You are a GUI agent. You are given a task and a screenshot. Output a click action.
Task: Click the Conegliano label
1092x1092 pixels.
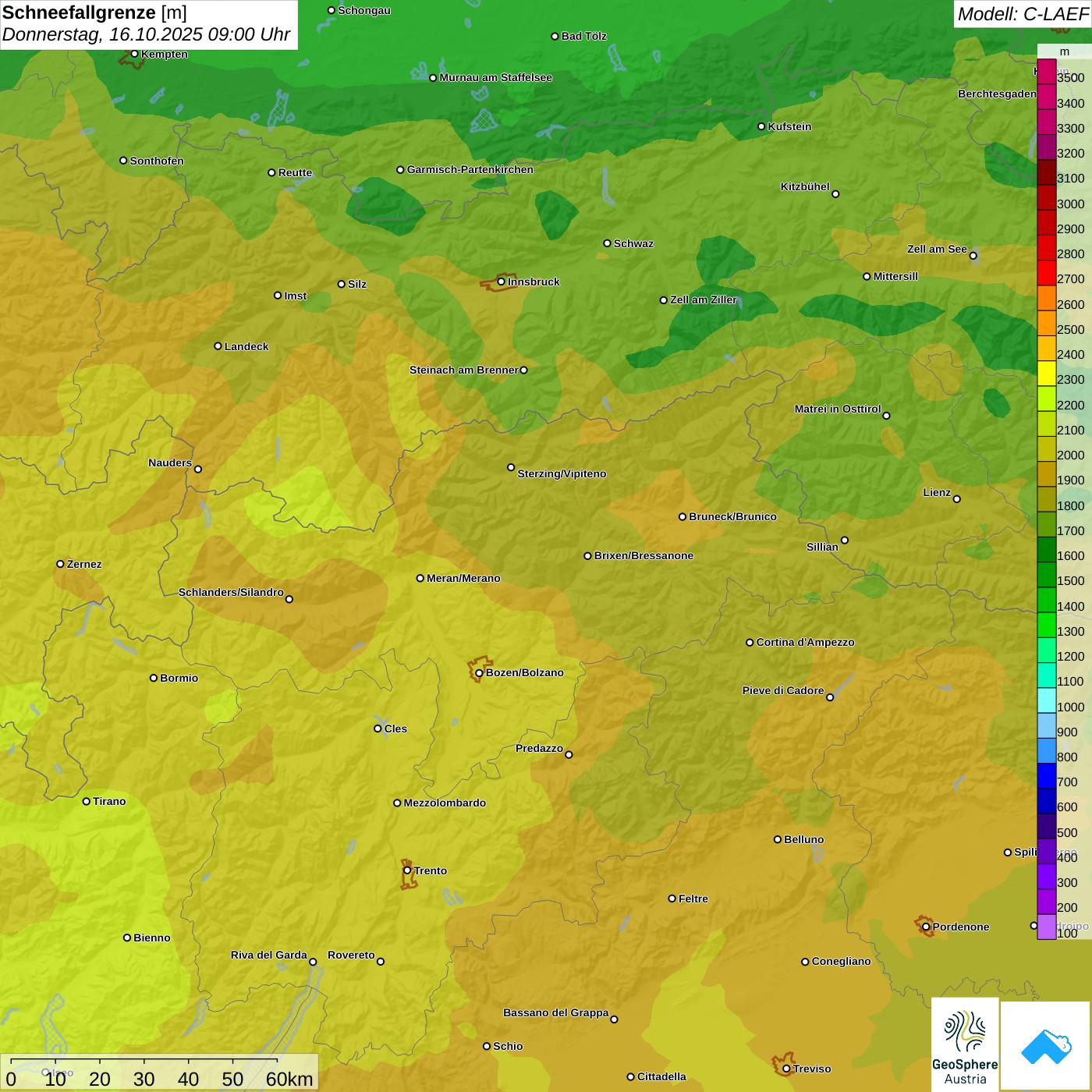tap(841, 961)
